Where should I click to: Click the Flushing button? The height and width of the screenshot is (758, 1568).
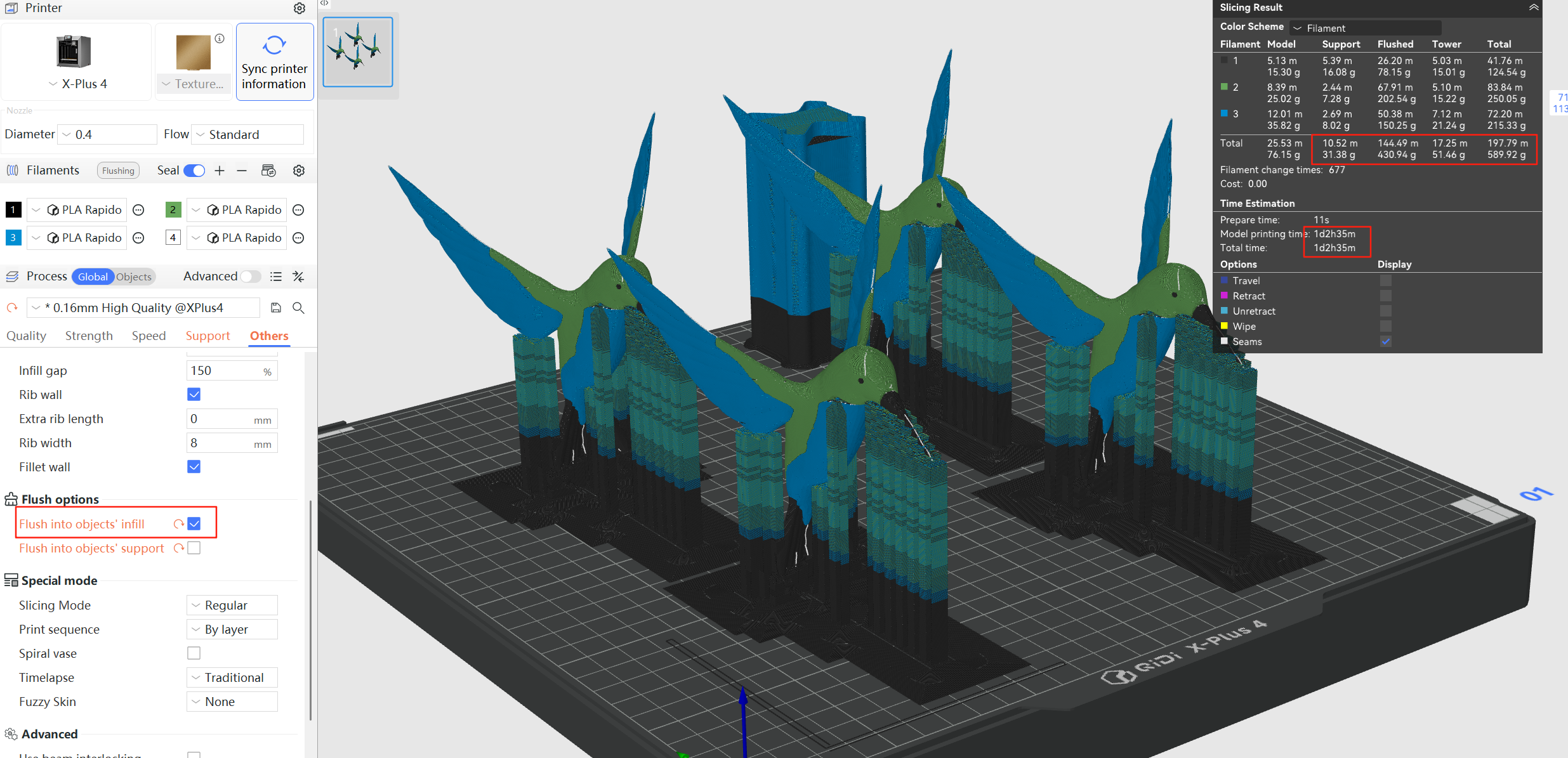[118, 171]
